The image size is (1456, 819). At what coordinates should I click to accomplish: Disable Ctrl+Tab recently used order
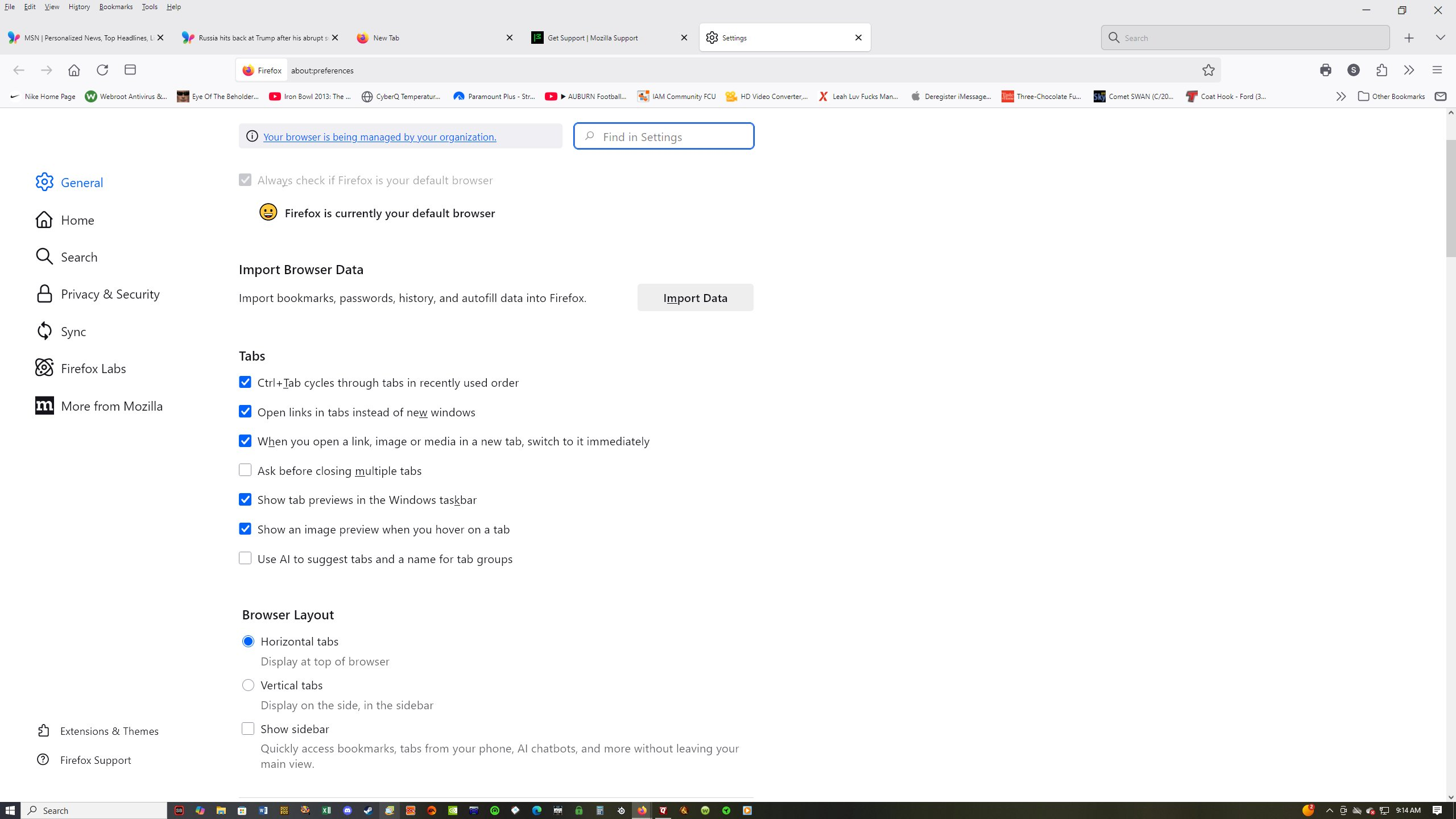[x=245, y=382]
